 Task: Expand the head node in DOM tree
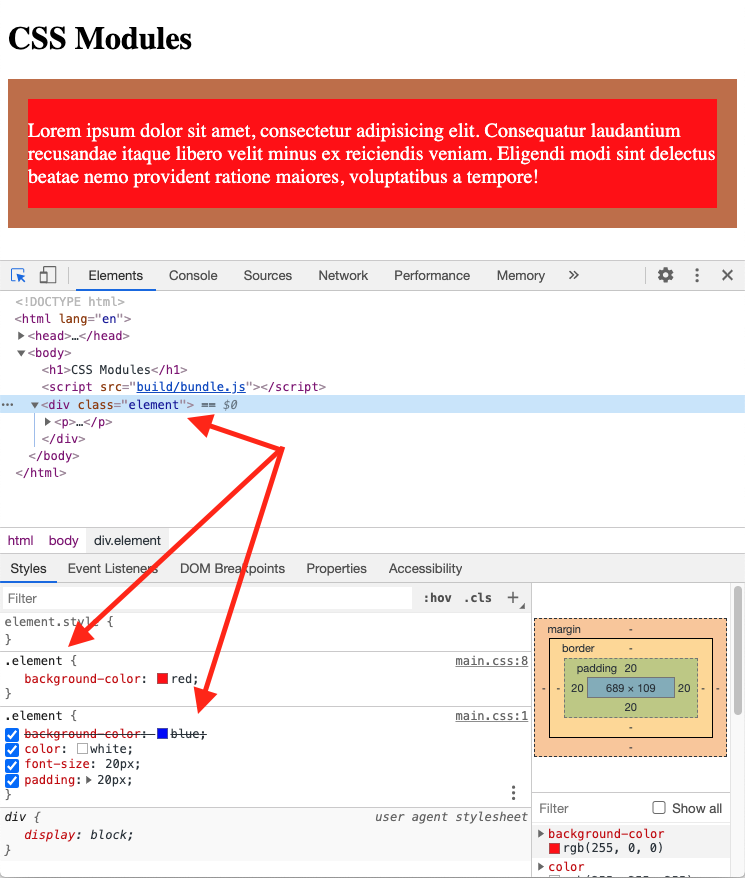pos(21,335)
